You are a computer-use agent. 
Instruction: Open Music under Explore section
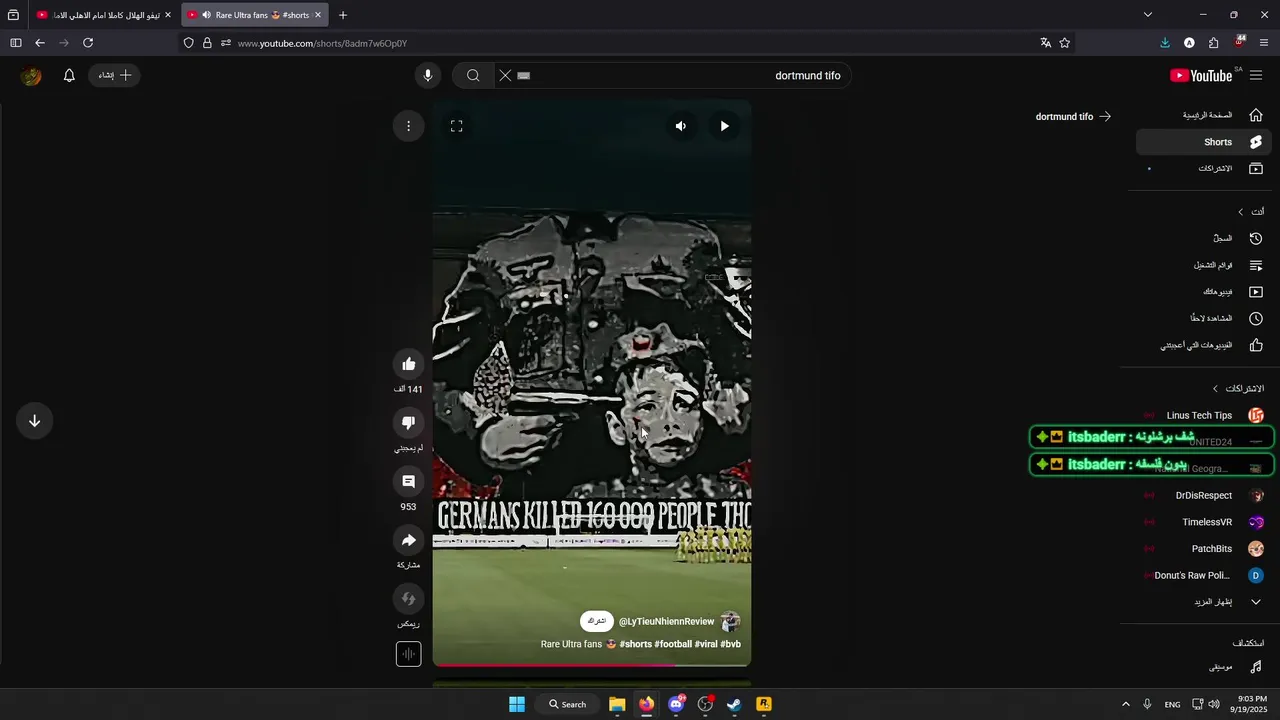click(1204, 666)
